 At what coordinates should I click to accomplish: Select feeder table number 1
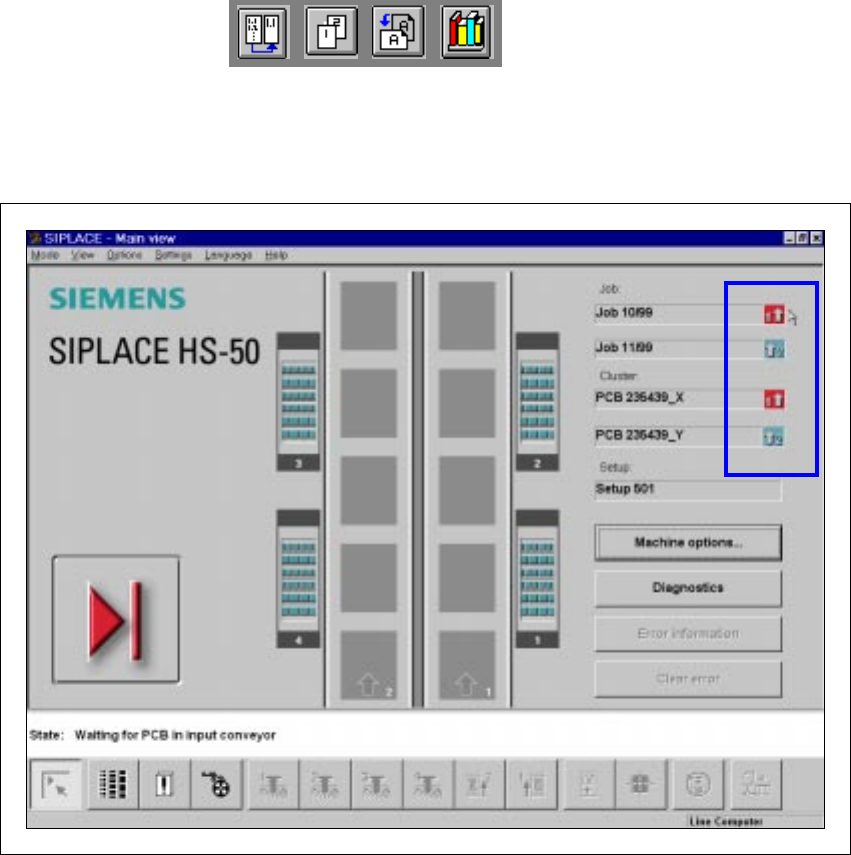pos(538,579)
